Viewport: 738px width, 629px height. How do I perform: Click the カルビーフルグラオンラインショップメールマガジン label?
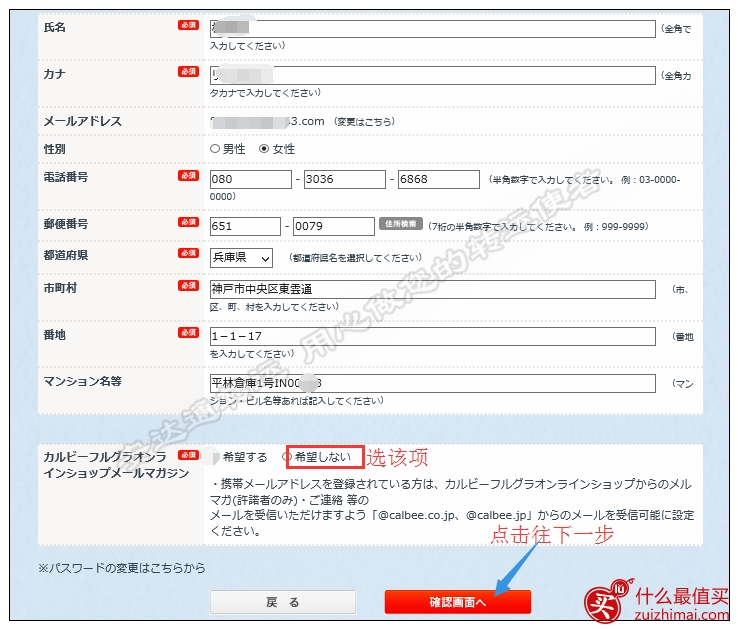point(116,465)
